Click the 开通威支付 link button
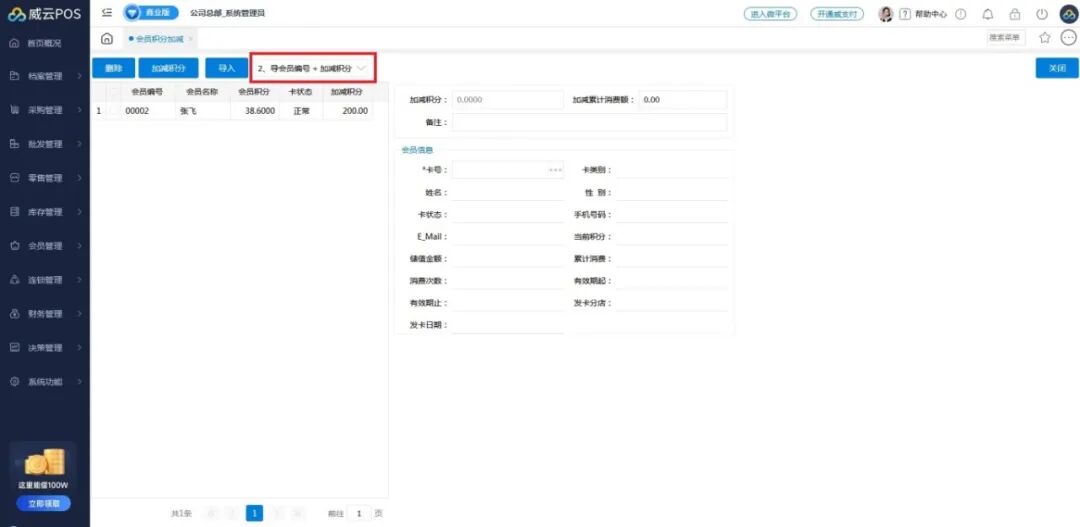This screenshot has height=527, width=1080. pos(837,14)
